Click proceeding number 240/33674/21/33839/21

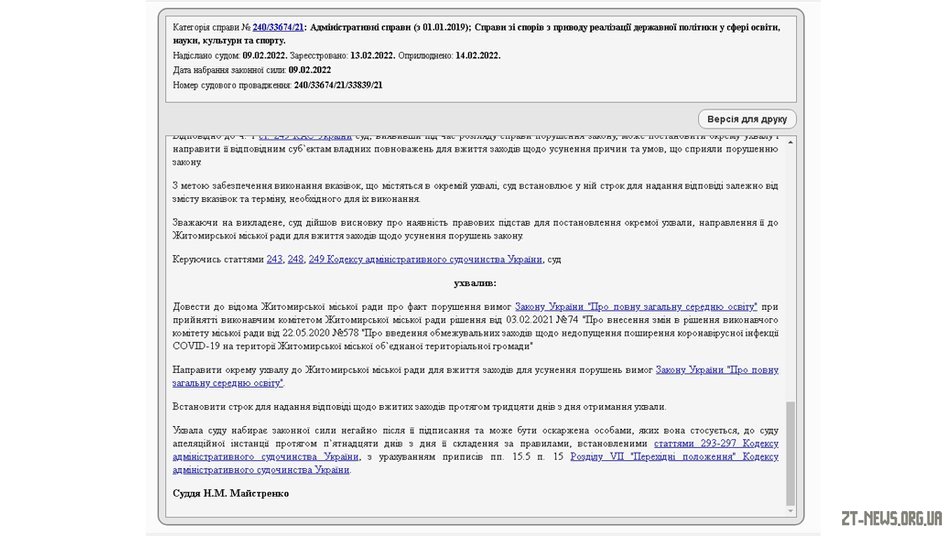tap(338, 85)
